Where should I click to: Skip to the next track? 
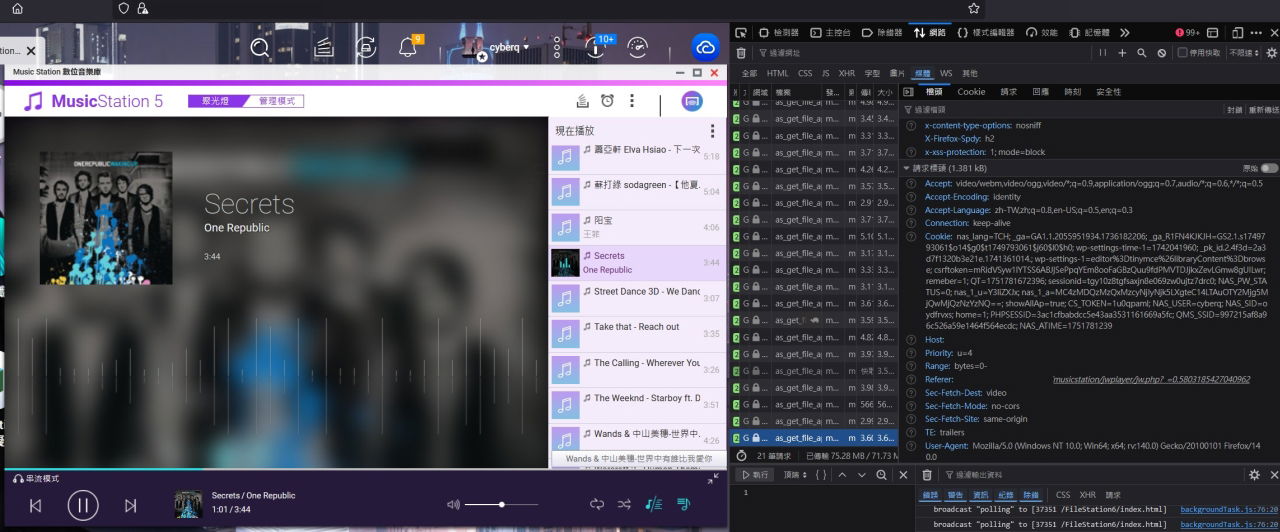(130, 505)
